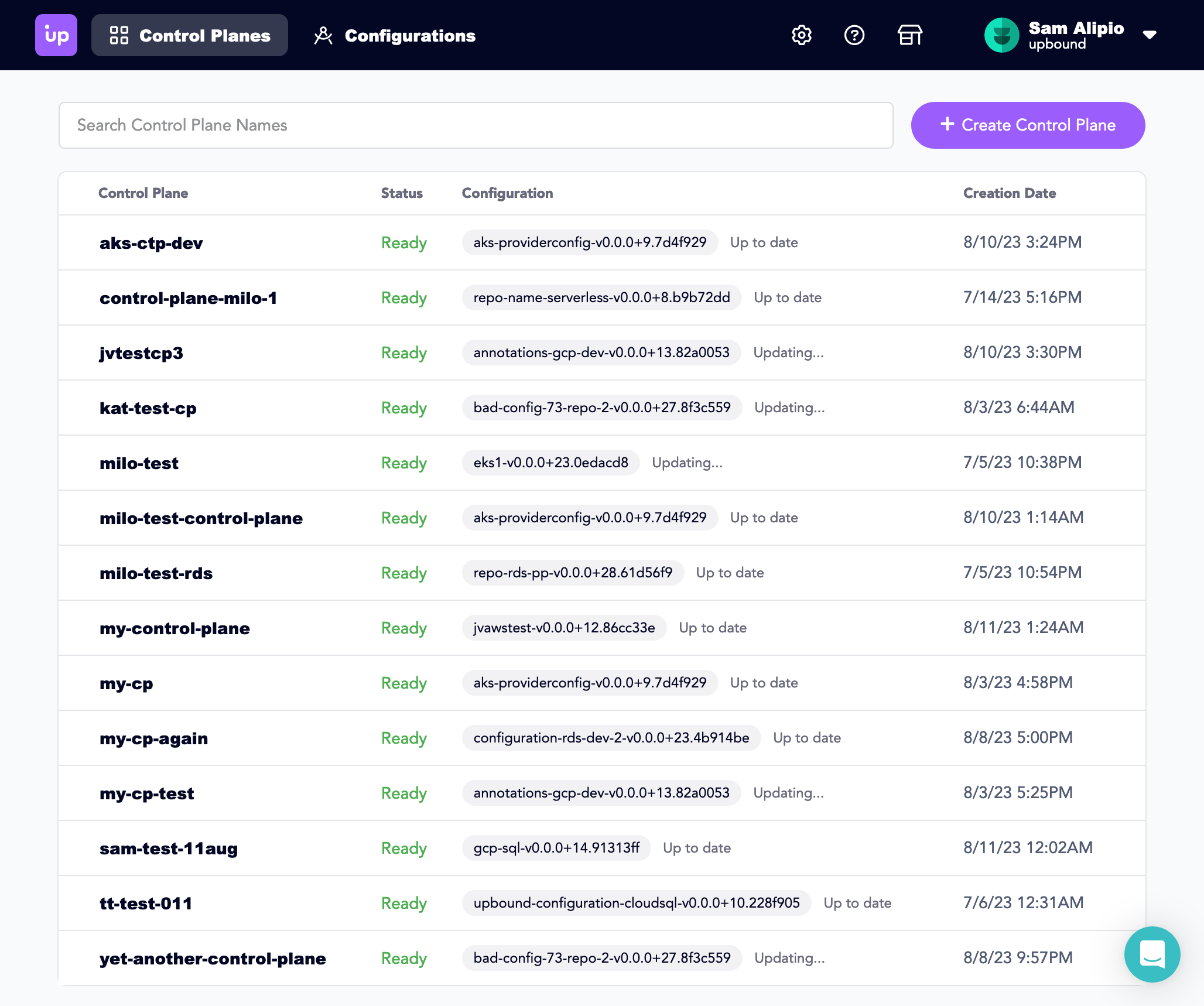This screenshot has width=1204, height=1006.
Task: Open the help question mark icon
Action: coord(854,35)
